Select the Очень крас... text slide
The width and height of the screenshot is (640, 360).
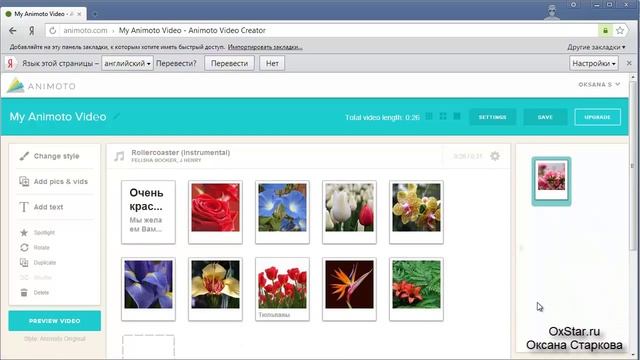click(x=148, y=212)
